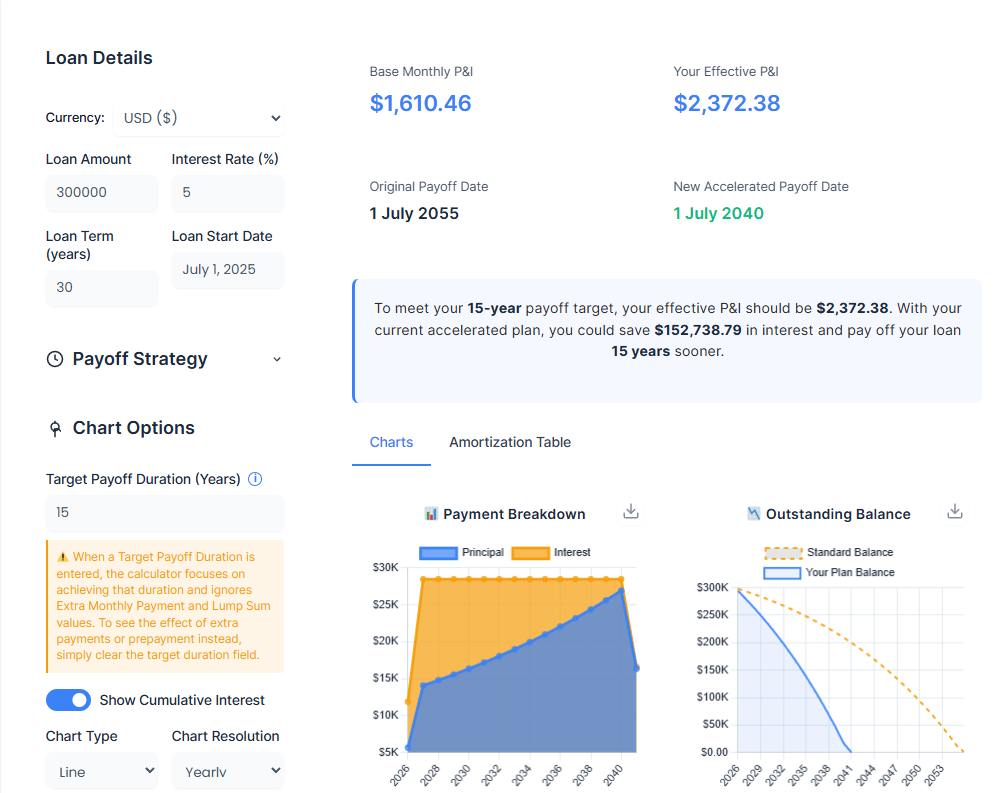Select the Charts tab
The width and height of the screenshot is (998, 793).
(391, 442)
